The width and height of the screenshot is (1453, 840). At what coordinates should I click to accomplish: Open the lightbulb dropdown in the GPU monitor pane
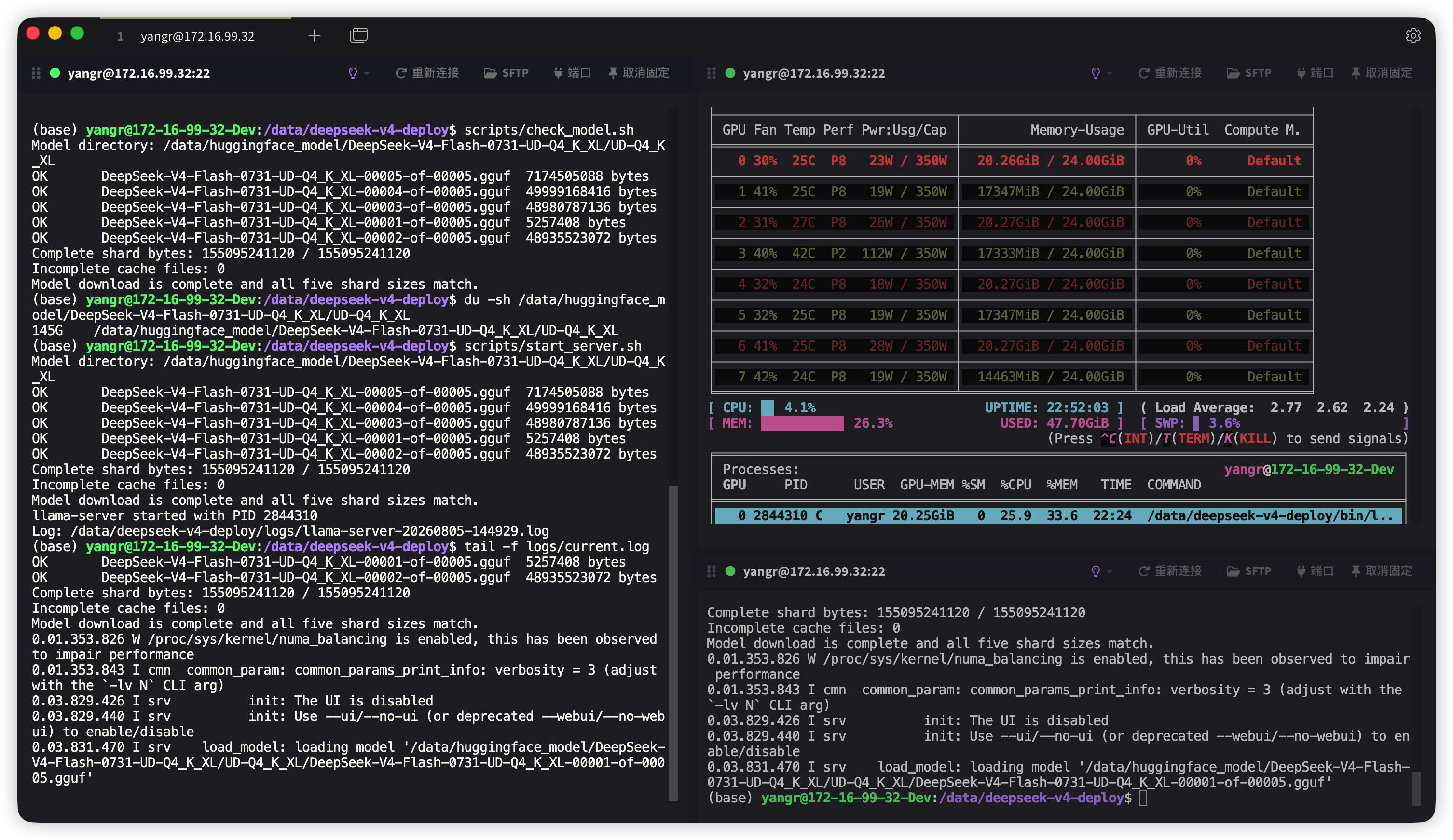click(x=1101, y=73)
